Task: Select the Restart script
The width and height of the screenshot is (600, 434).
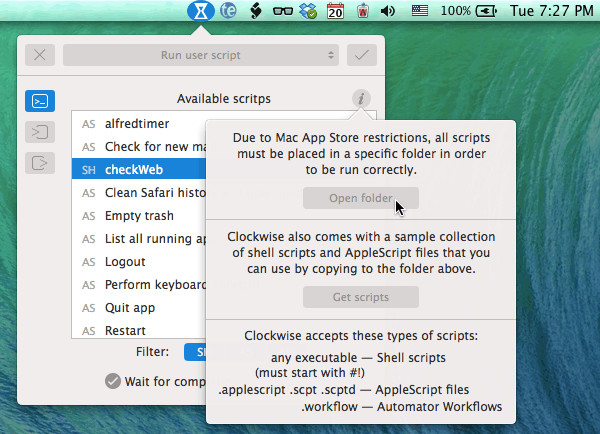Action: pos(139,330)
